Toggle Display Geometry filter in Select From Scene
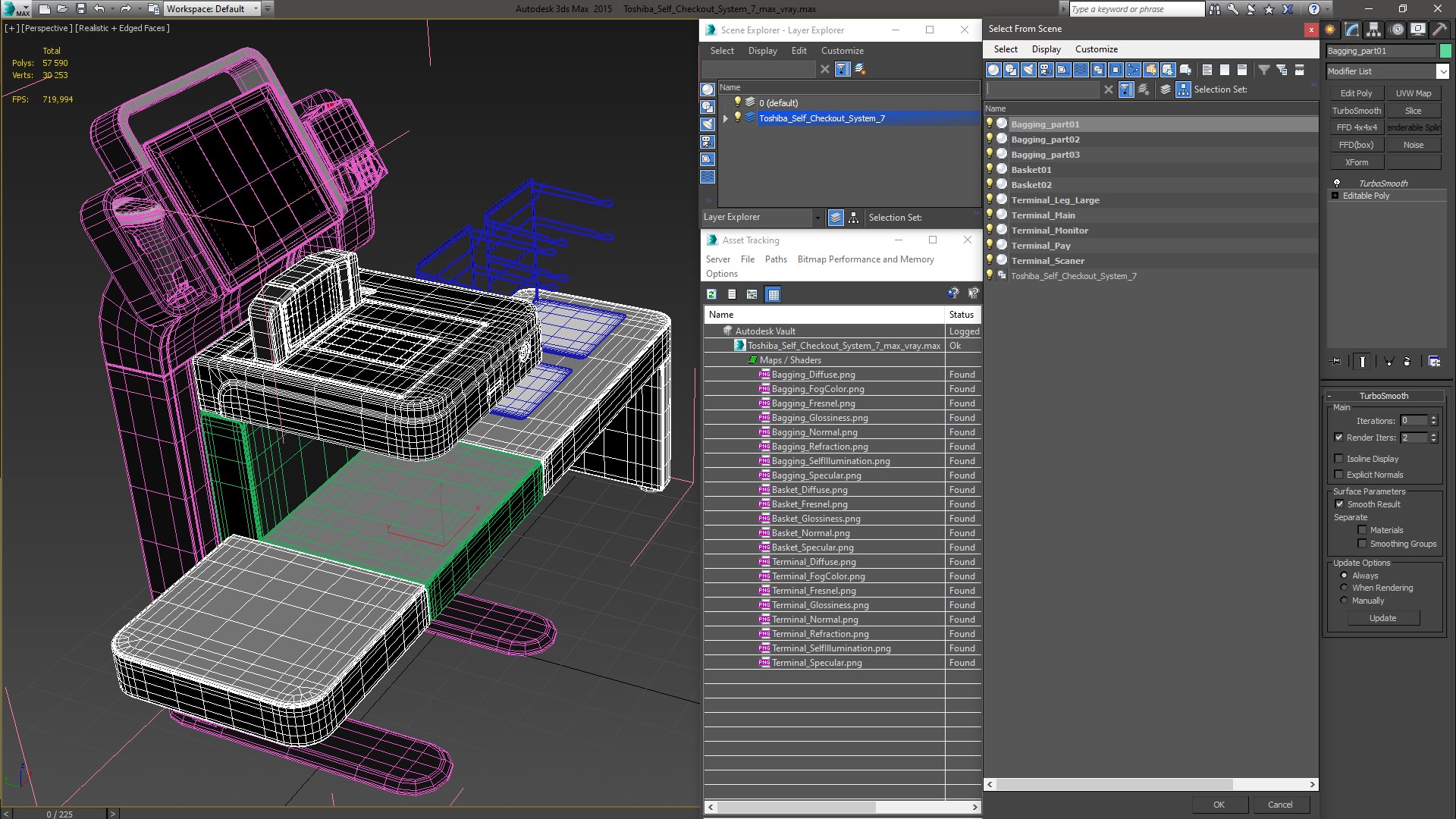 [993, 70]
